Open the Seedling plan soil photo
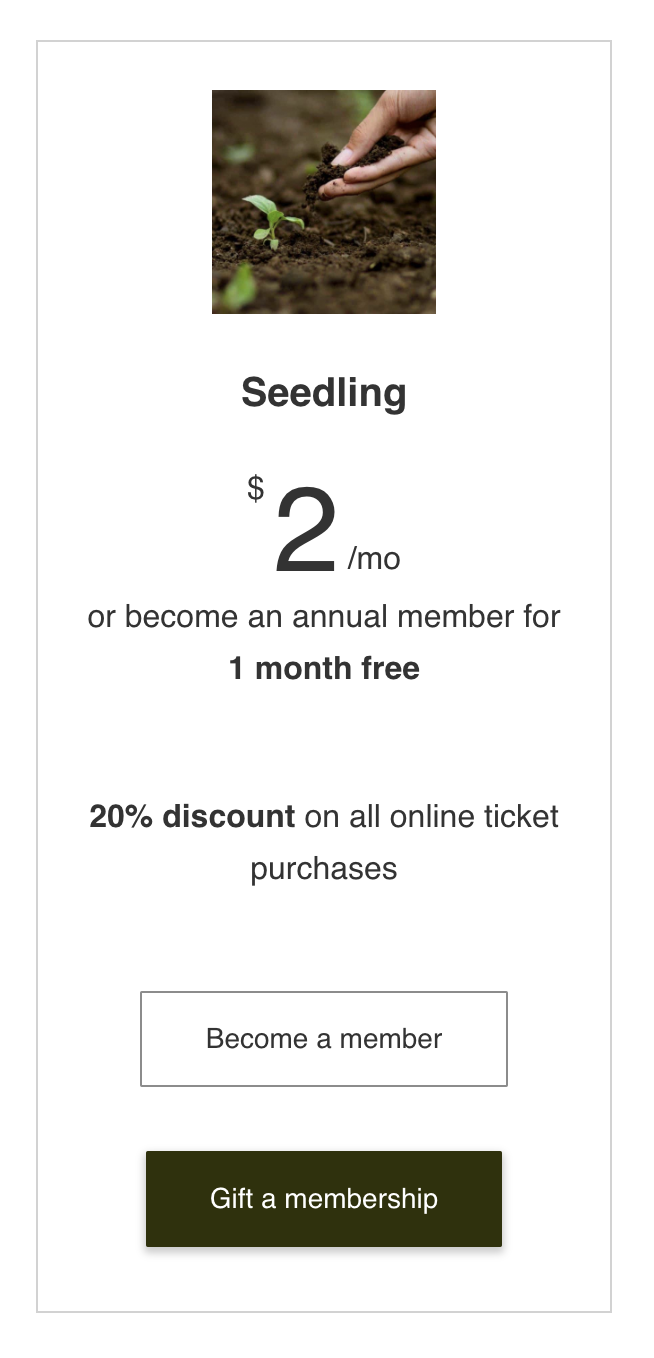654x1358 pixels. pos(324,202)
